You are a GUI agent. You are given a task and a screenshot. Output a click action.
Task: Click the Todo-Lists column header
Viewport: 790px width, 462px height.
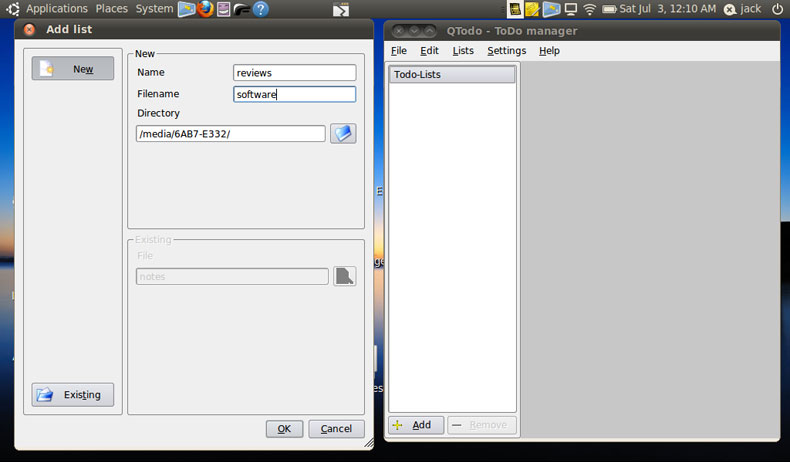[452, 75]
